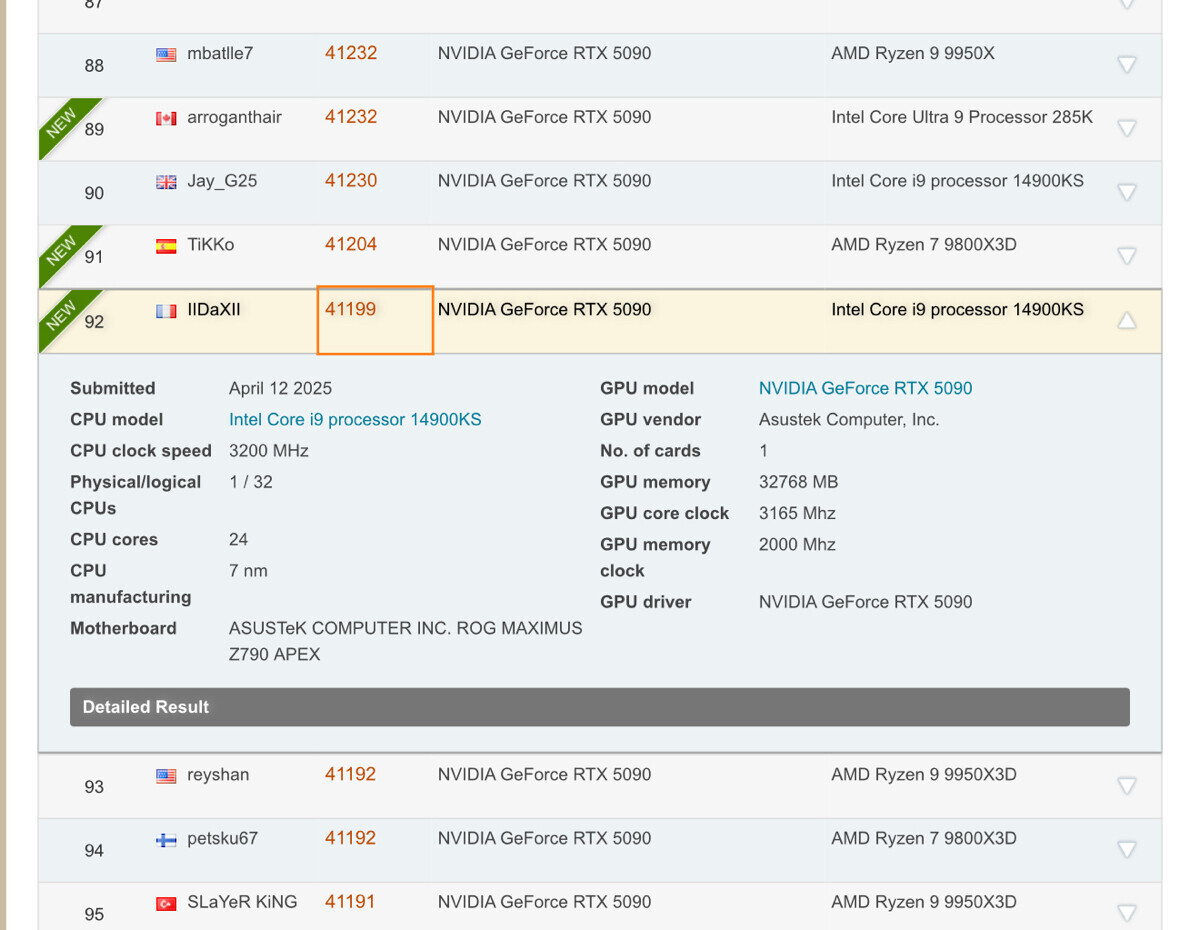The image size is (1200, 930).
Task: Click the Finnish flag next to petsku67
Action: click(x=166, y=839)
